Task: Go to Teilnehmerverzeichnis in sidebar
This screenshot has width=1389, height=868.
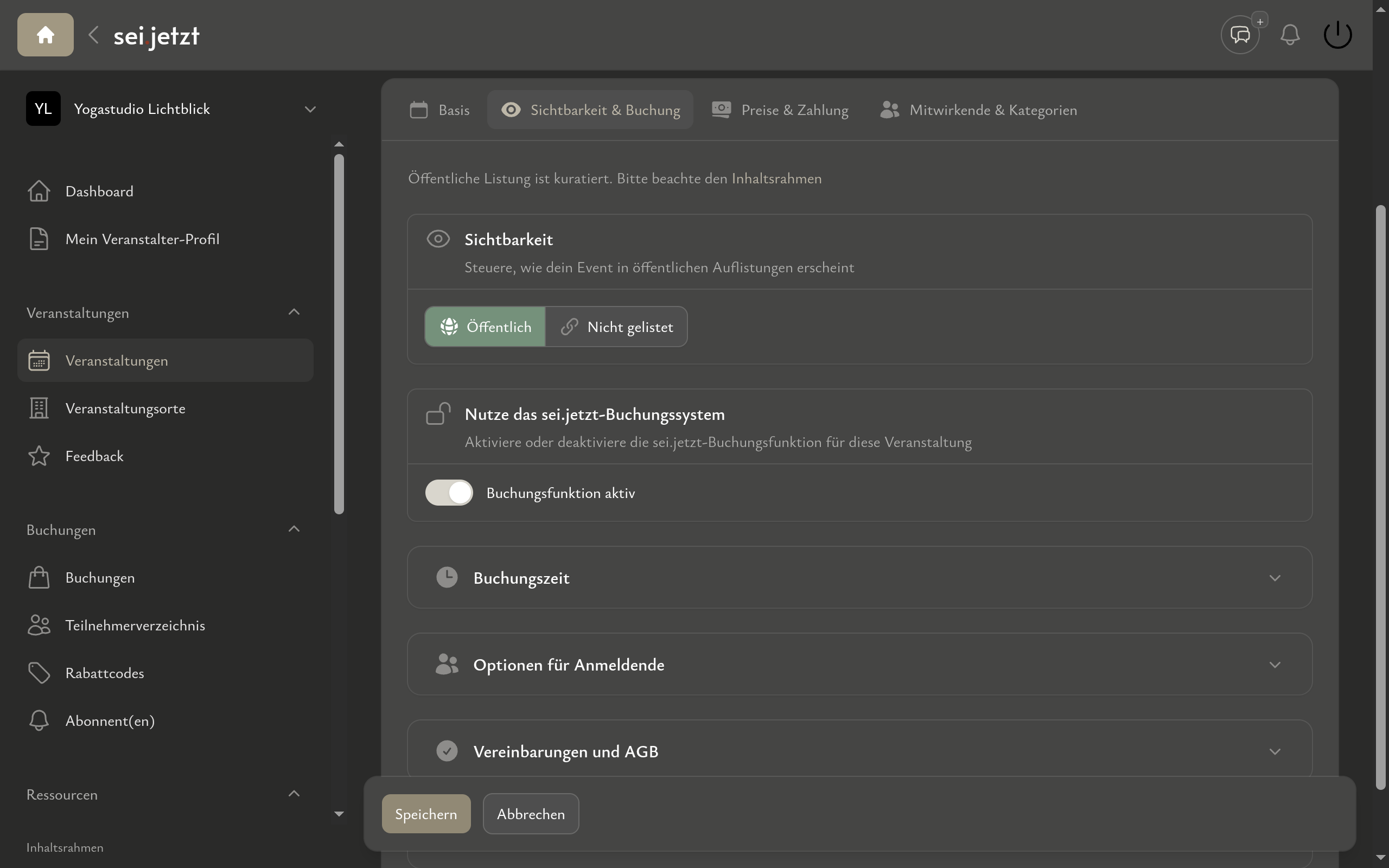Action: (x=135, y=625)
